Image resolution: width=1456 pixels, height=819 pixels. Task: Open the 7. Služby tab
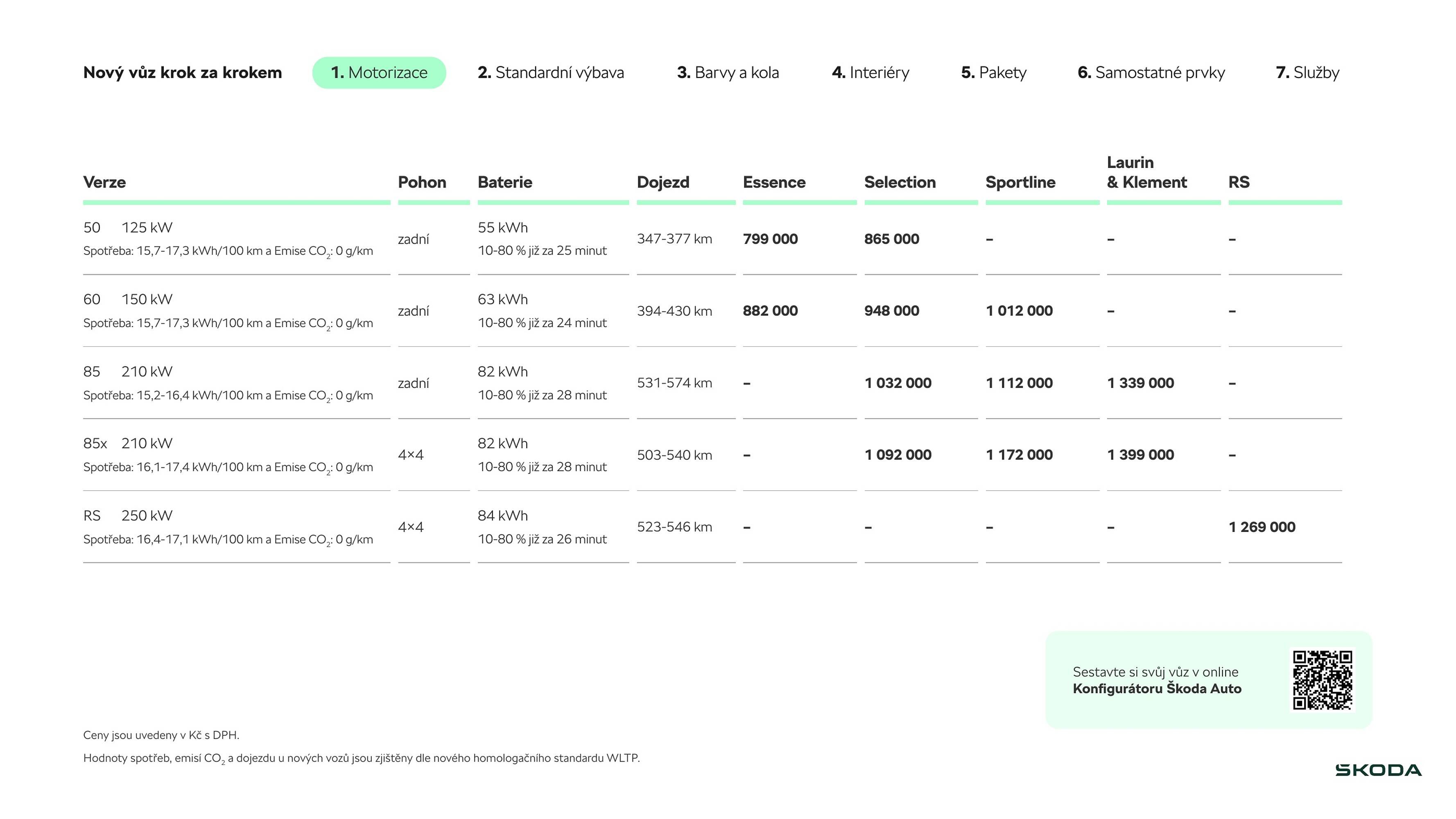[x=1307, y=72]
